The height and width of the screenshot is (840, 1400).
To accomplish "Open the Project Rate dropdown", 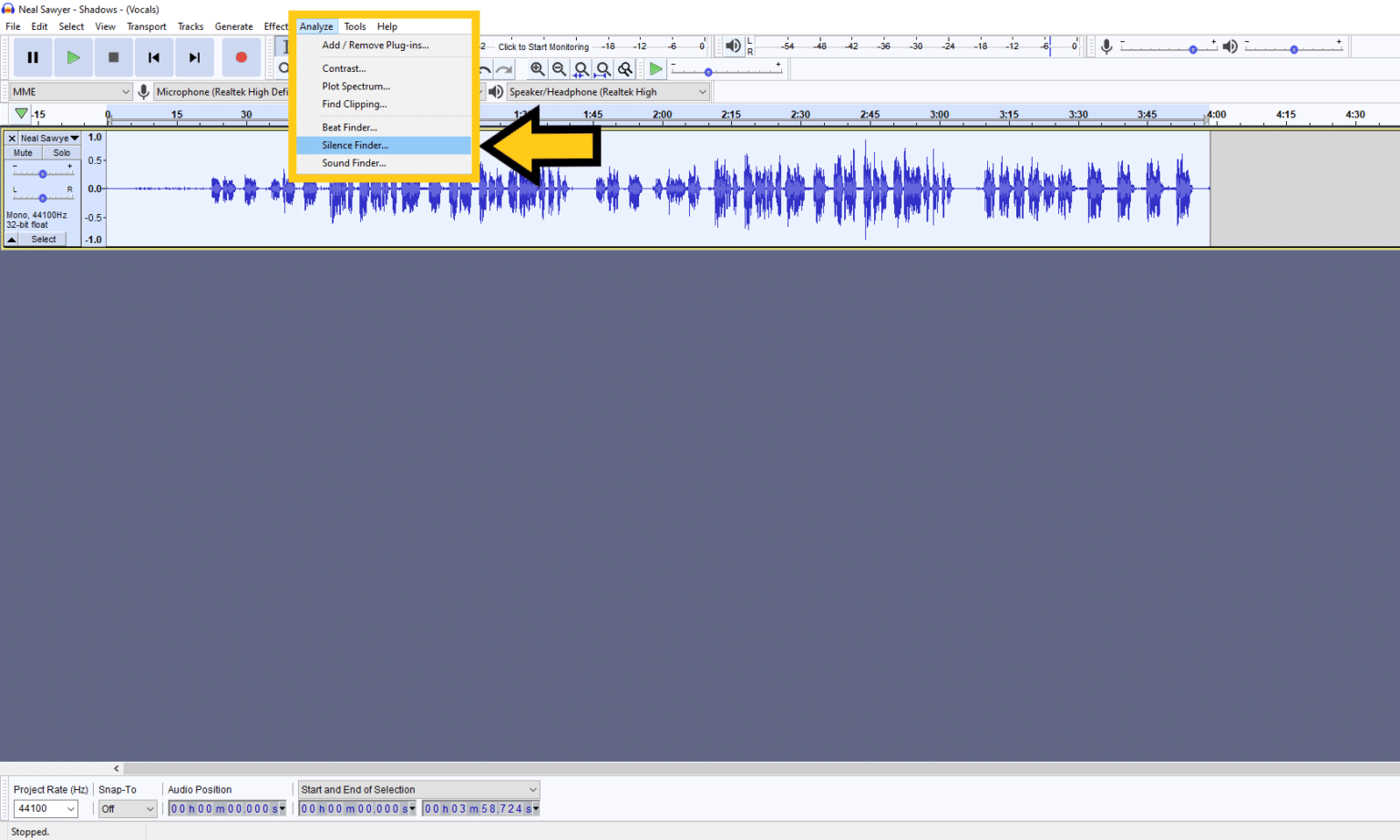I will [45, 808].
